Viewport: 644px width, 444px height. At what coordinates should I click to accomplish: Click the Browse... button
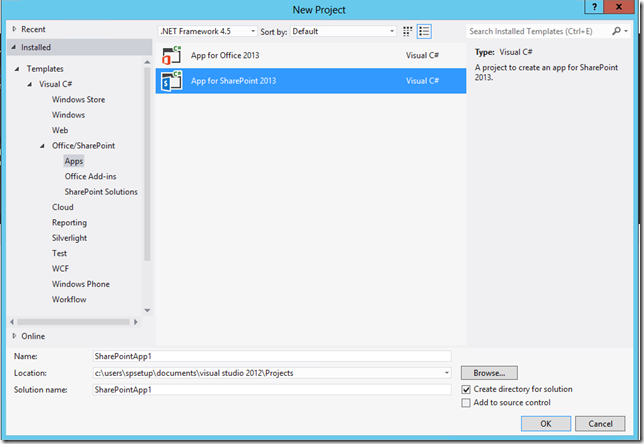[489, 373]
